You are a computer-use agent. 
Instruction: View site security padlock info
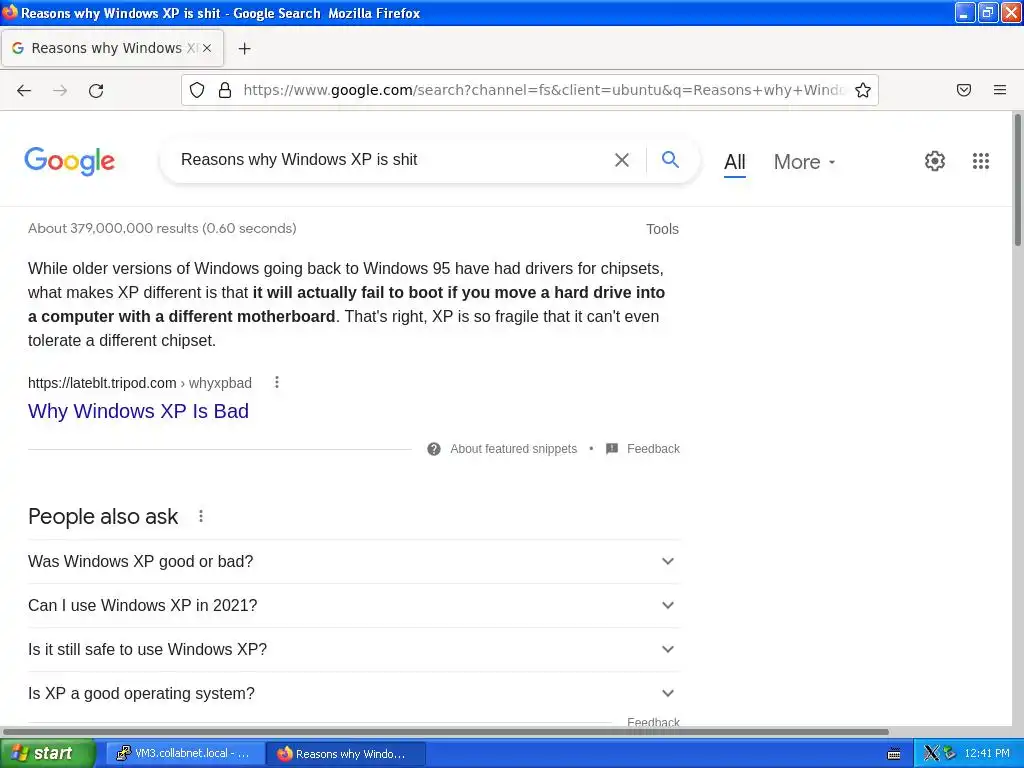click(225, 90)
